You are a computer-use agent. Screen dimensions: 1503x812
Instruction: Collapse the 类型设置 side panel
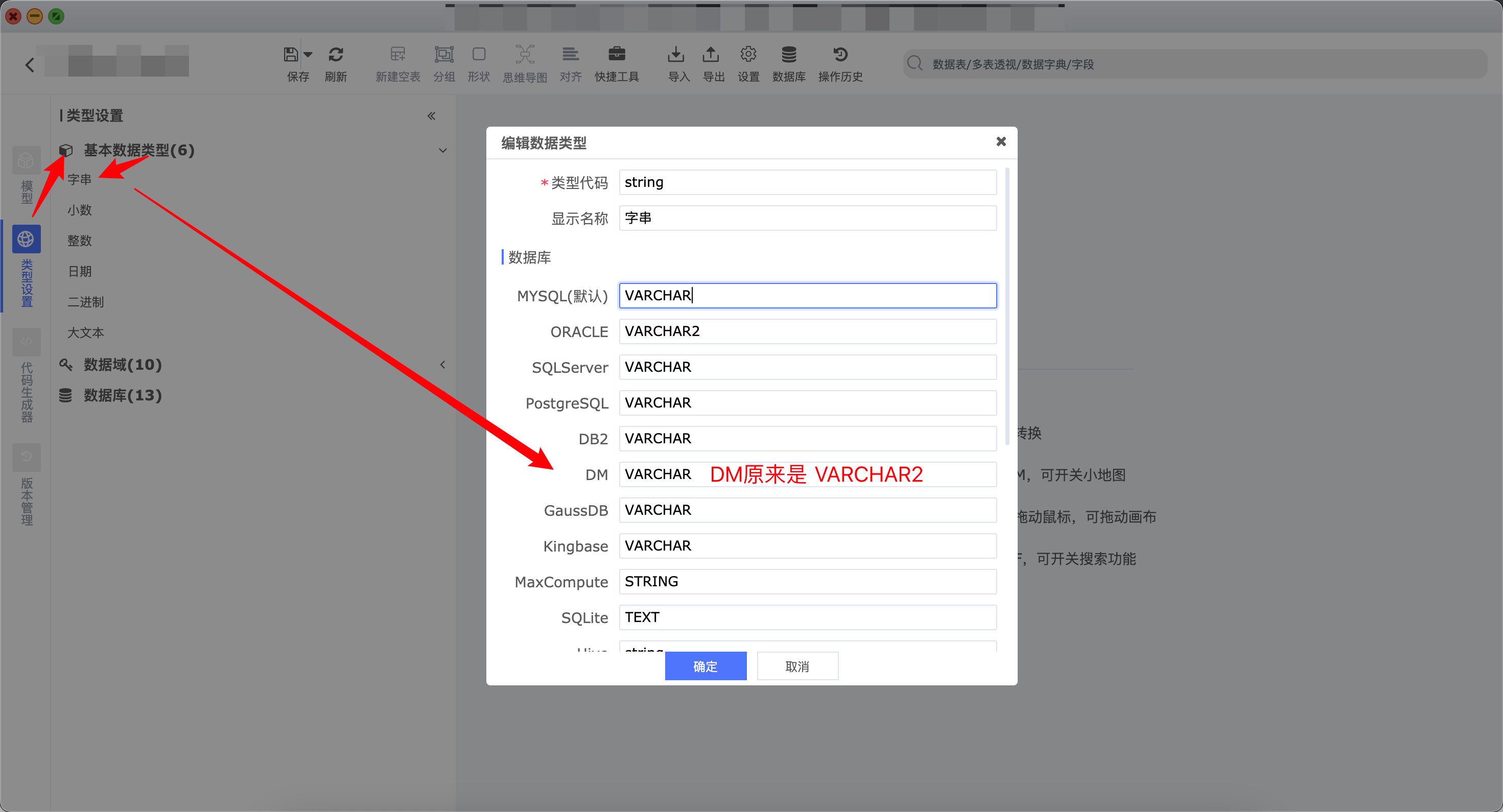tap(431, 115)
